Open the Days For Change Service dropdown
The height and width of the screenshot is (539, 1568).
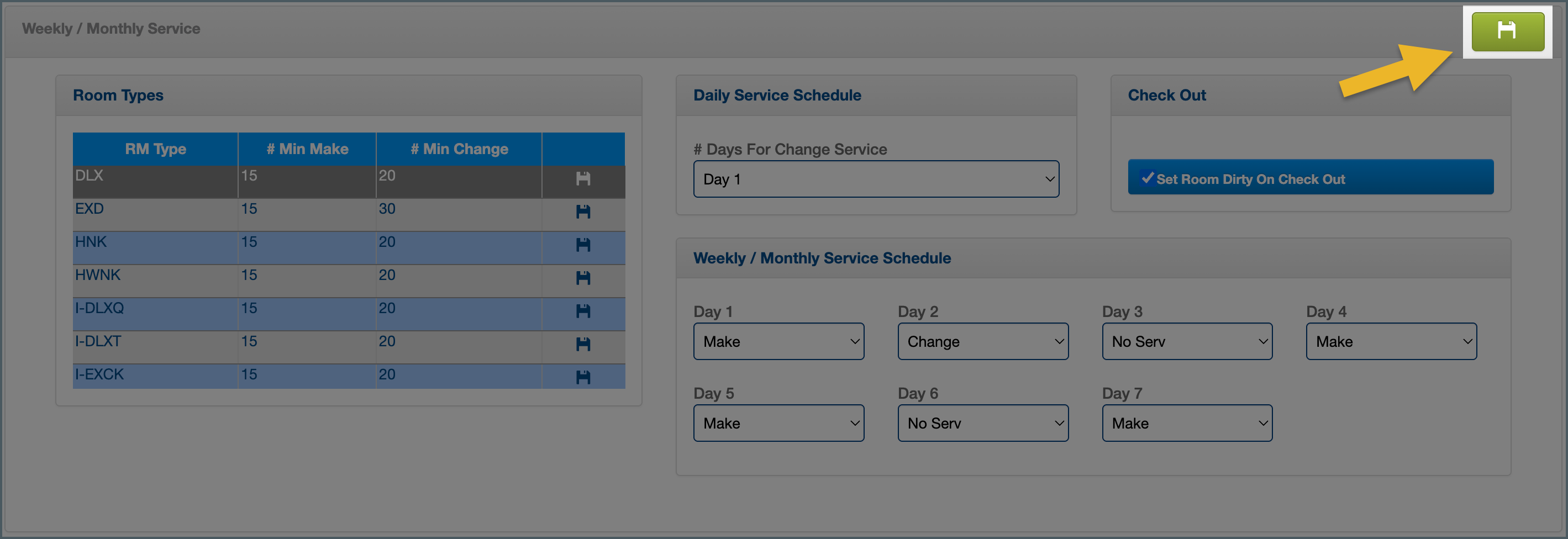pos(875,179)
